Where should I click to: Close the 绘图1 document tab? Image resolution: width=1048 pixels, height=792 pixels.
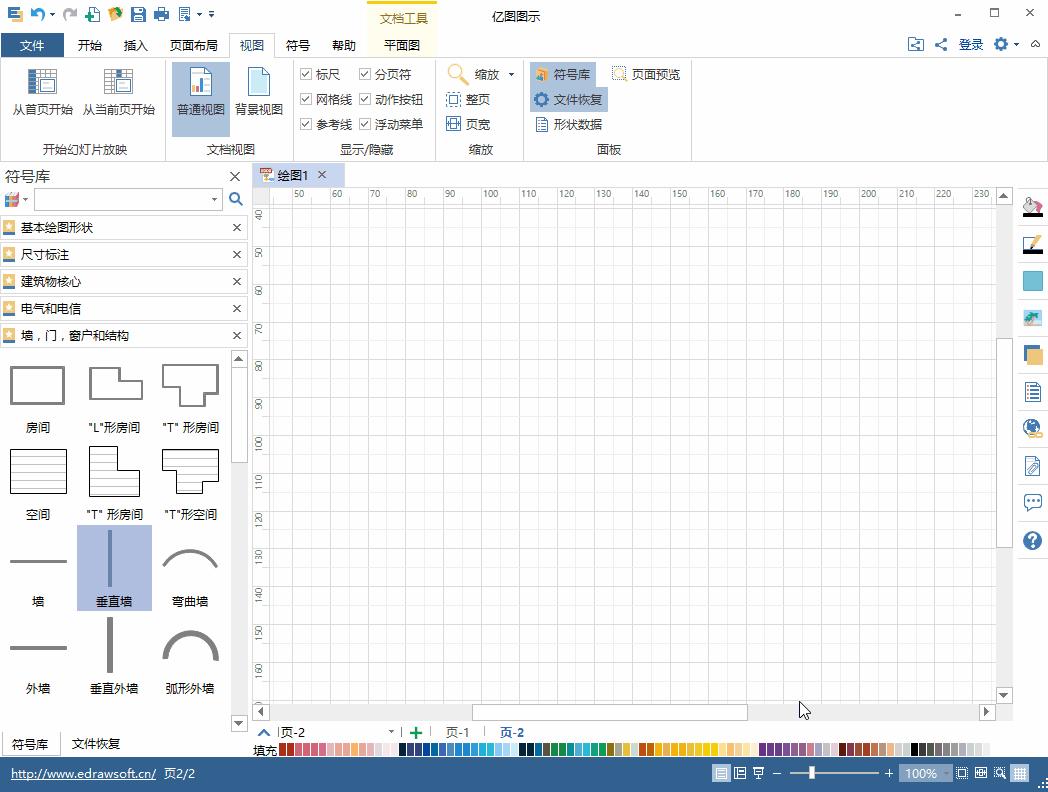[322, 174]
